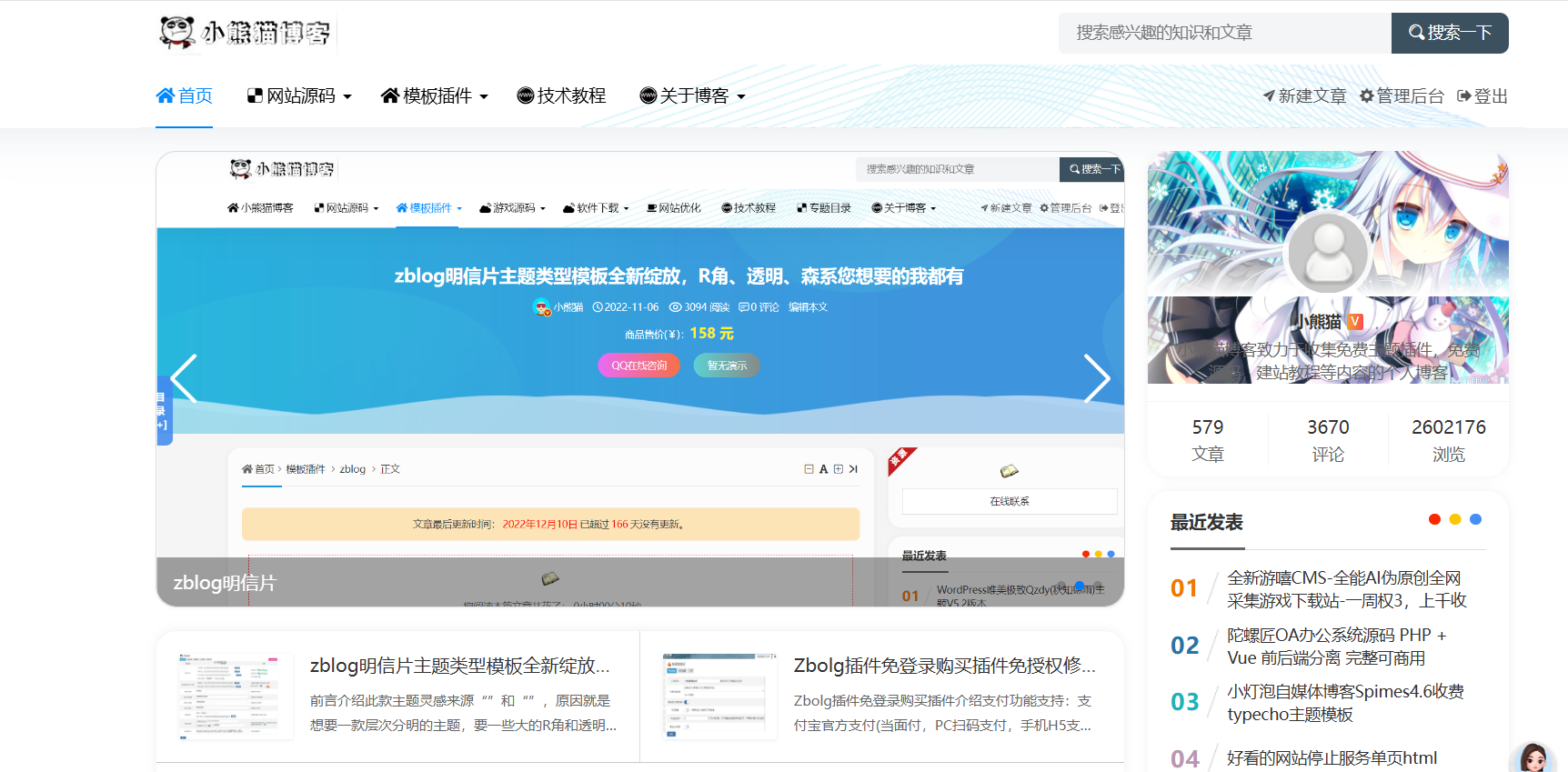Go to the 首页 tab
The width and height of the screenshot is (1568, 772).
[184, 95]
